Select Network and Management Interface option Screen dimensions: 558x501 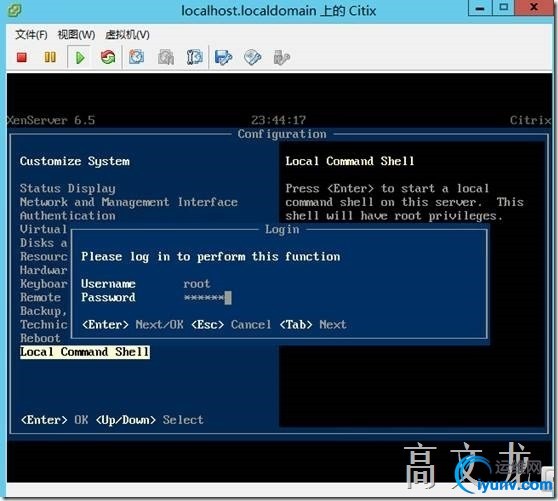pos(128,202)
